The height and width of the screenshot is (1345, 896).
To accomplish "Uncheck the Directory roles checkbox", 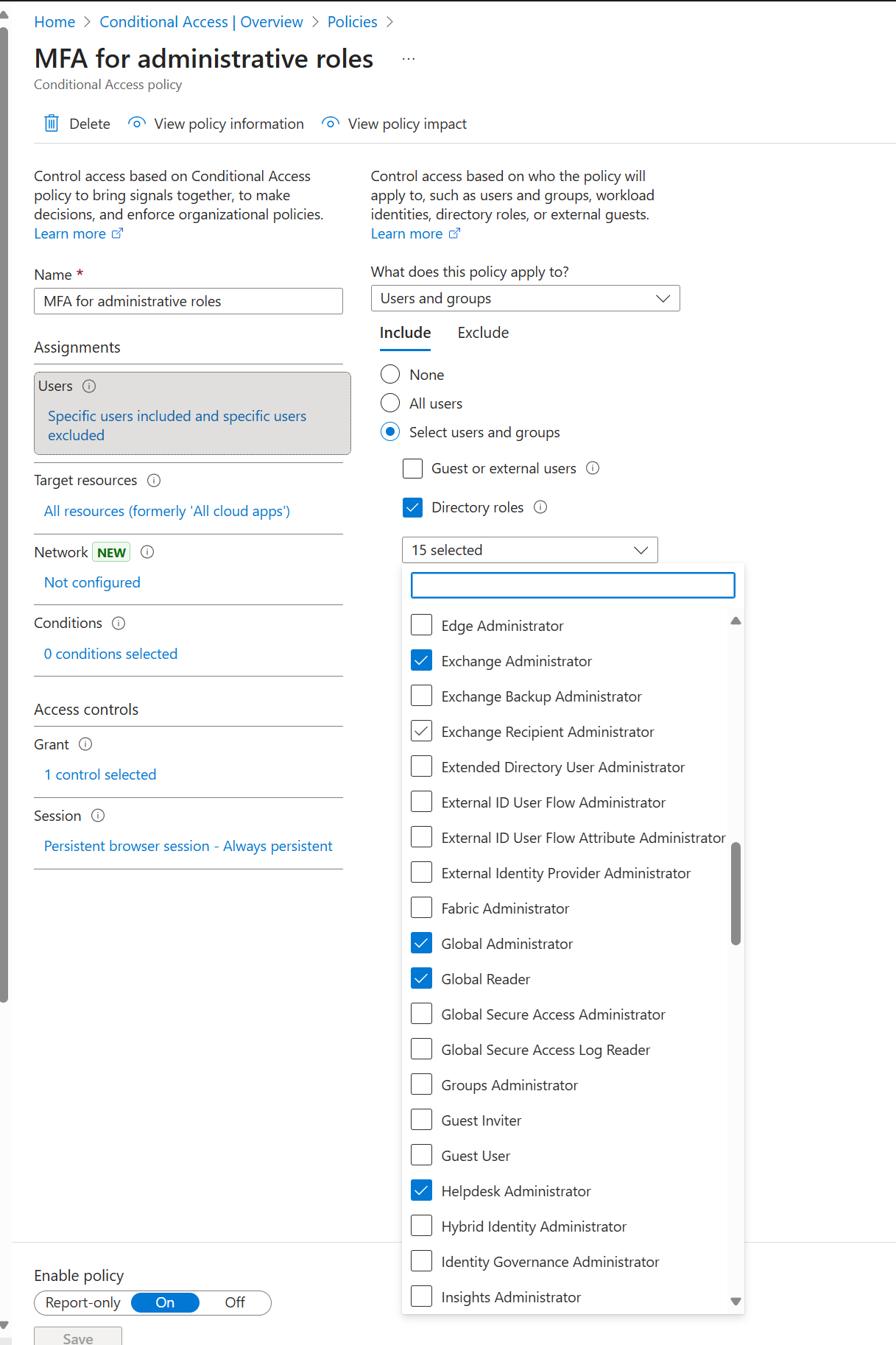I will coord(413,507).
